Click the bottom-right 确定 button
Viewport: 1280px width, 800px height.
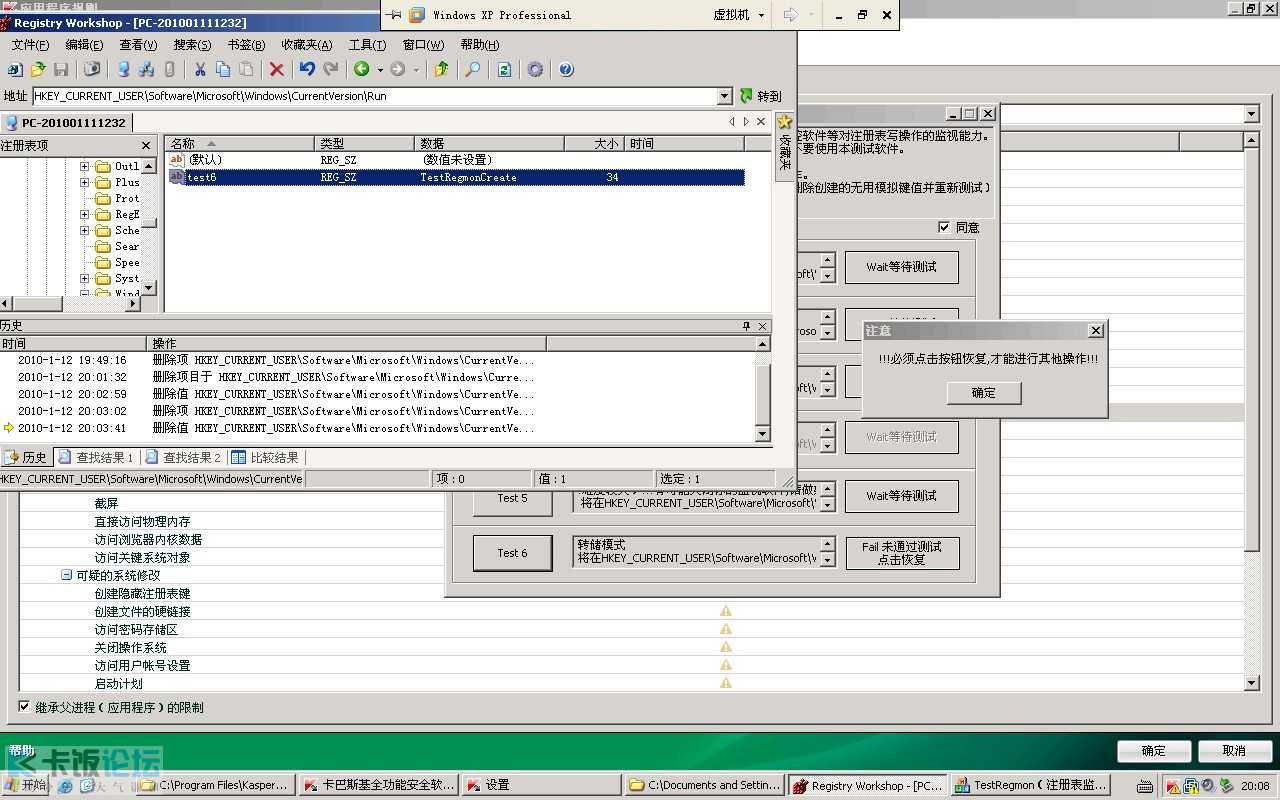click(x=1154, y=751)
